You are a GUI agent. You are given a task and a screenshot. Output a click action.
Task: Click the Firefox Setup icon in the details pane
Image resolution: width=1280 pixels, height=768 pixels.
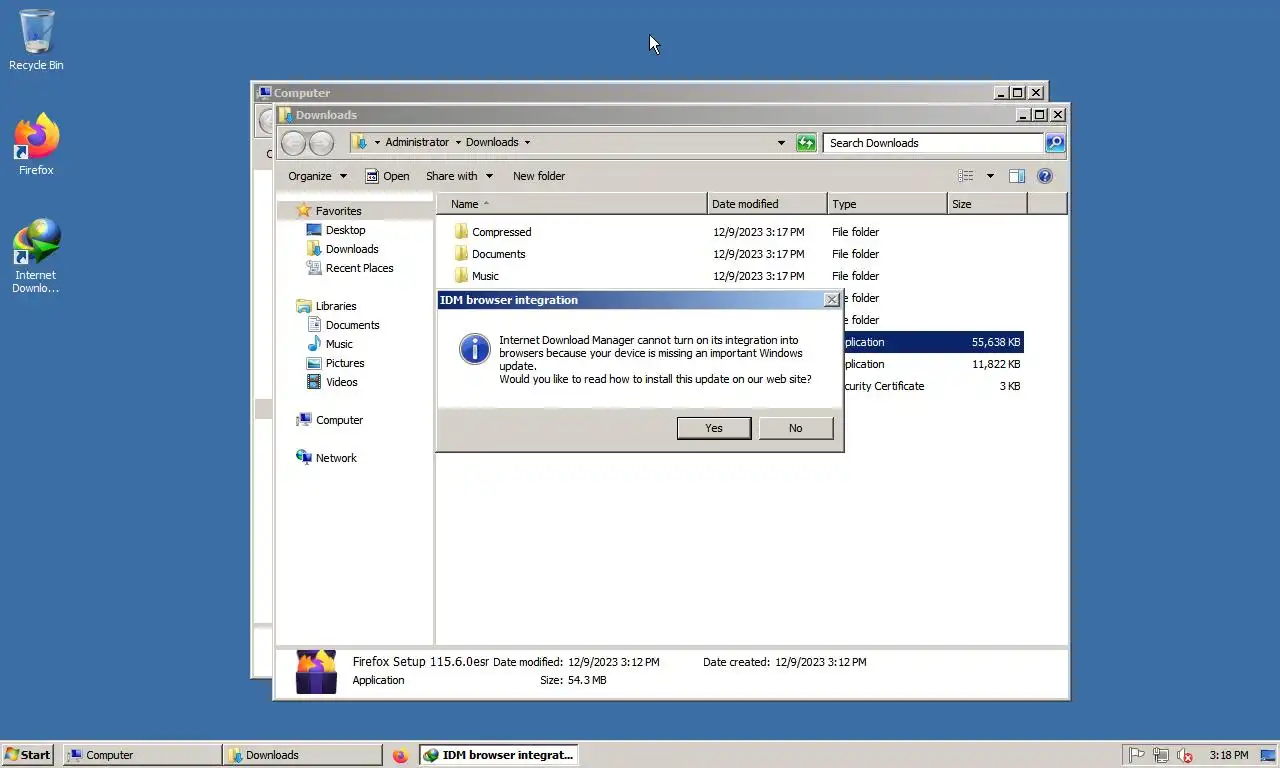pos(316,672)
